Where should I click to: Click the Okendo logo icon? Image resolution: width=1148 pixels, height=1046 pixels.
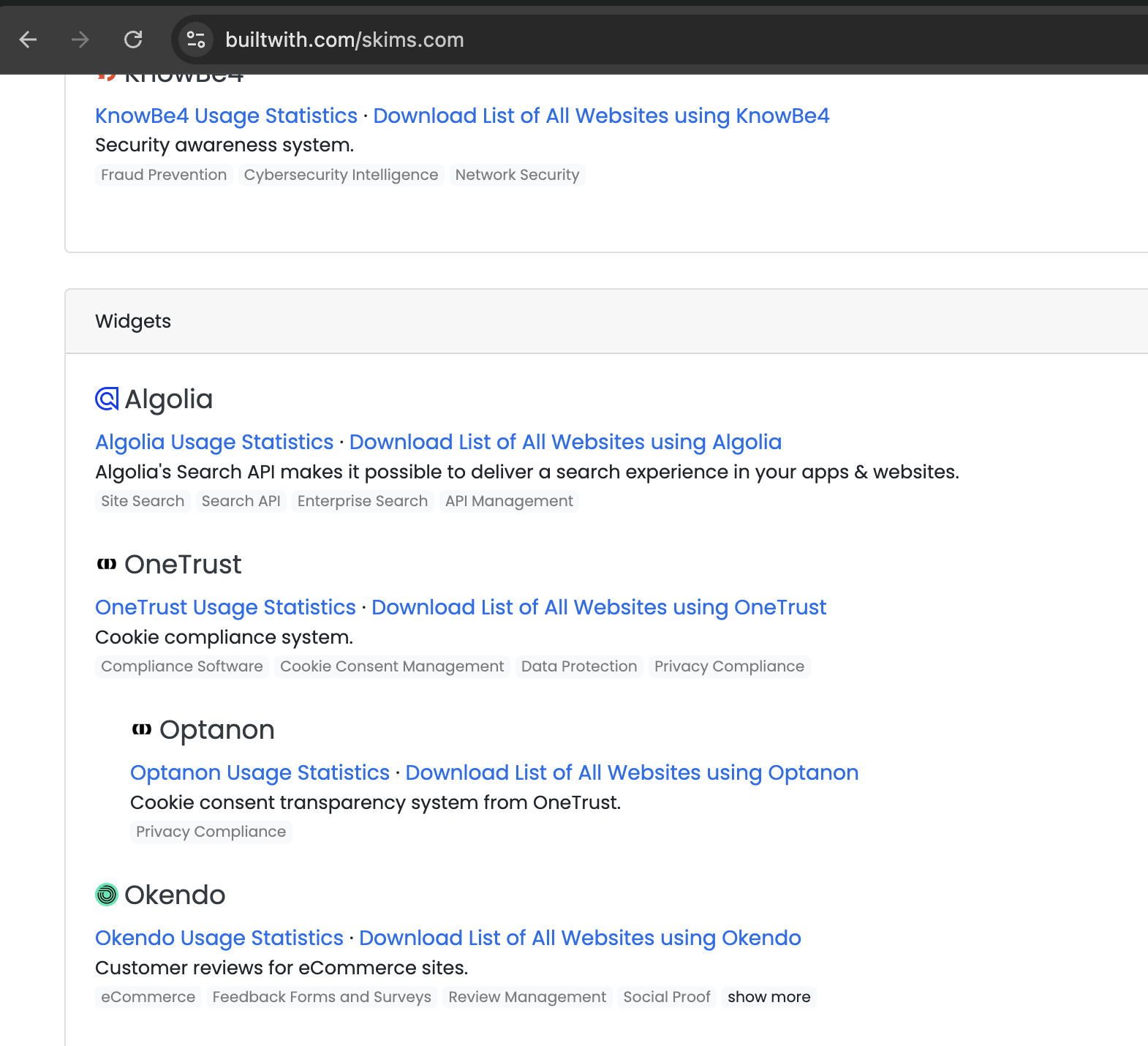click(107, 895)
